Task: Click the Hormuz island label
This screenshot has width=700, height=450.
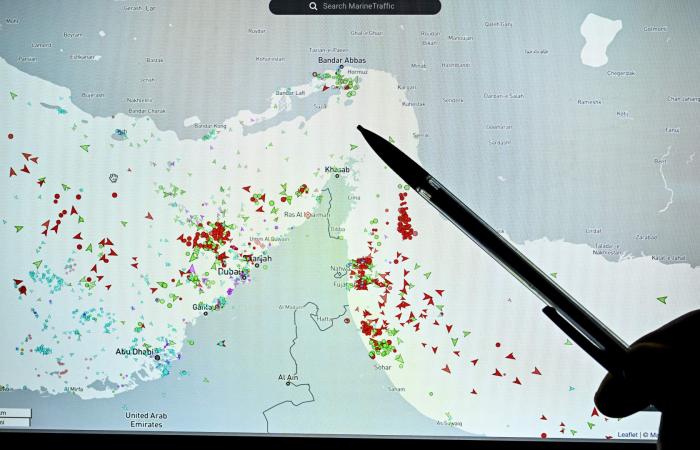Action: click(357, 72)
